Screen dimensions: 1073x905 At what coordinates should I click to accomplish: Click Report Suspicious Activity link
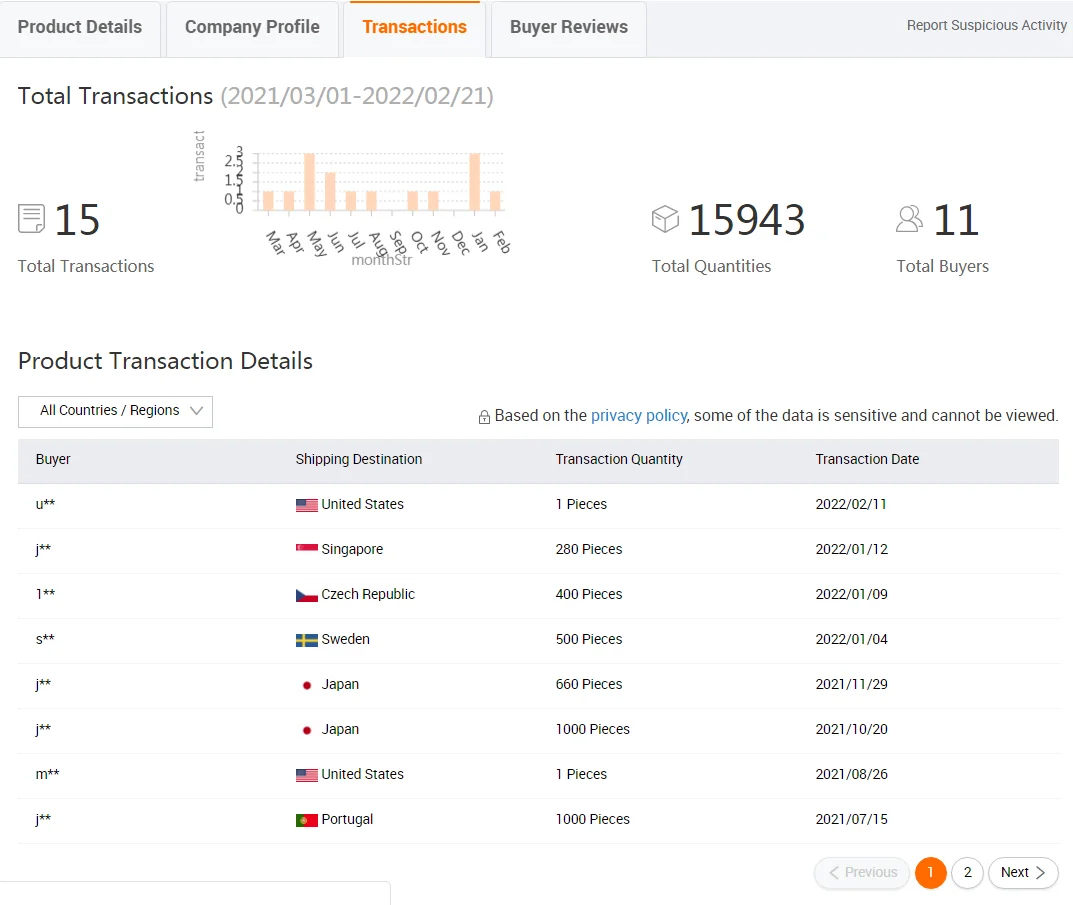986,26
